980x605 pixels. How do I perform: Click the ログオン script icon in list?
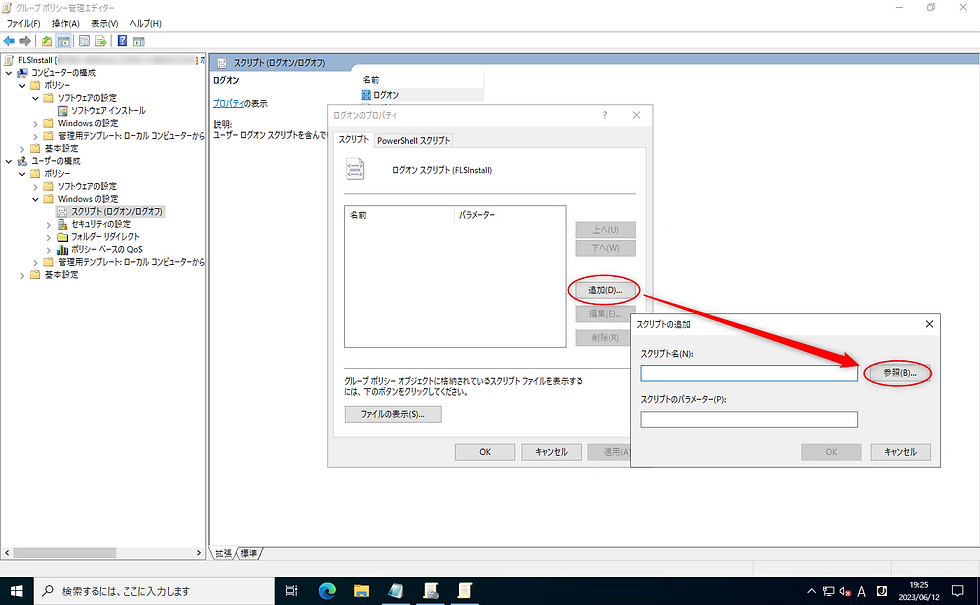366,95
